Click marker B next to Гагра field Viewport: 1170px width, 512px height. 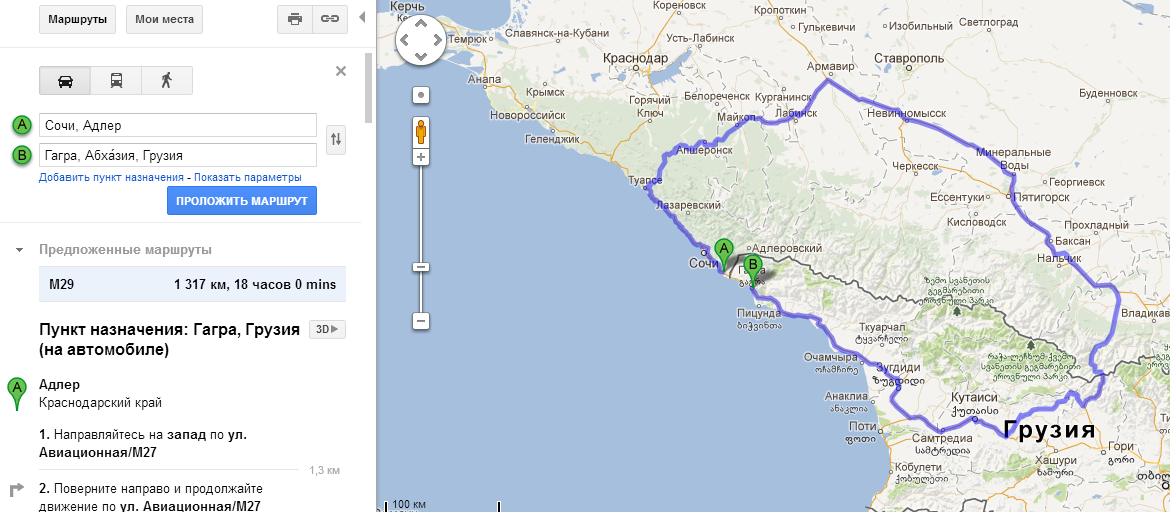22,154
